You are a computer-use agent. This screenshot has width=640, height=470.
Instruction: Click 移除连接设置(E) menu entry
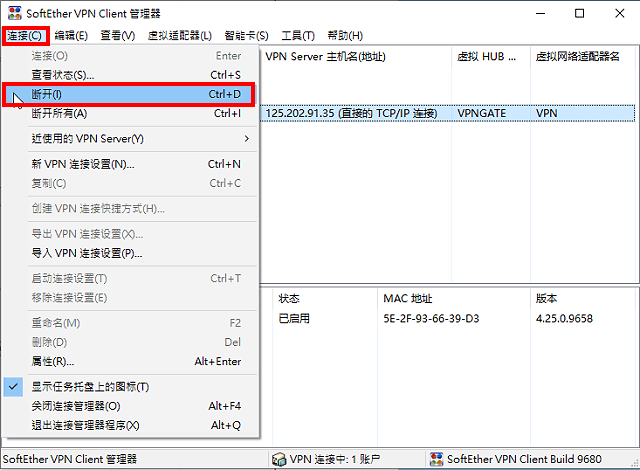pos(131,298)
